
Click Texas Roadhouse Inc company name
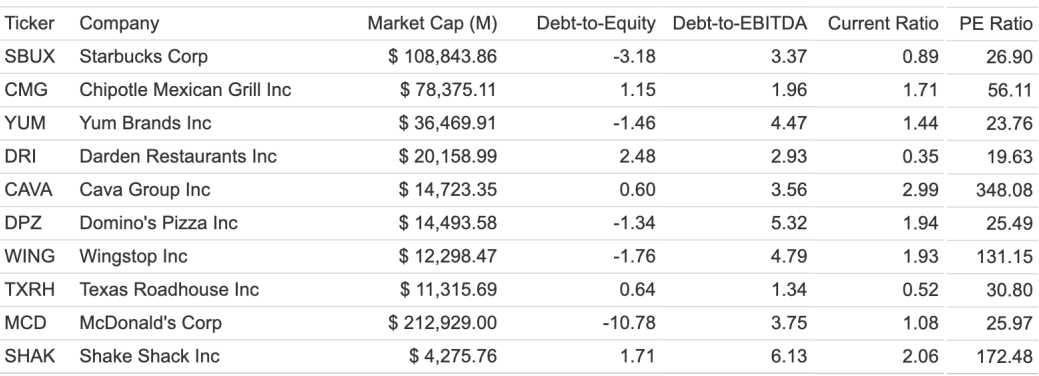[169, 289]
